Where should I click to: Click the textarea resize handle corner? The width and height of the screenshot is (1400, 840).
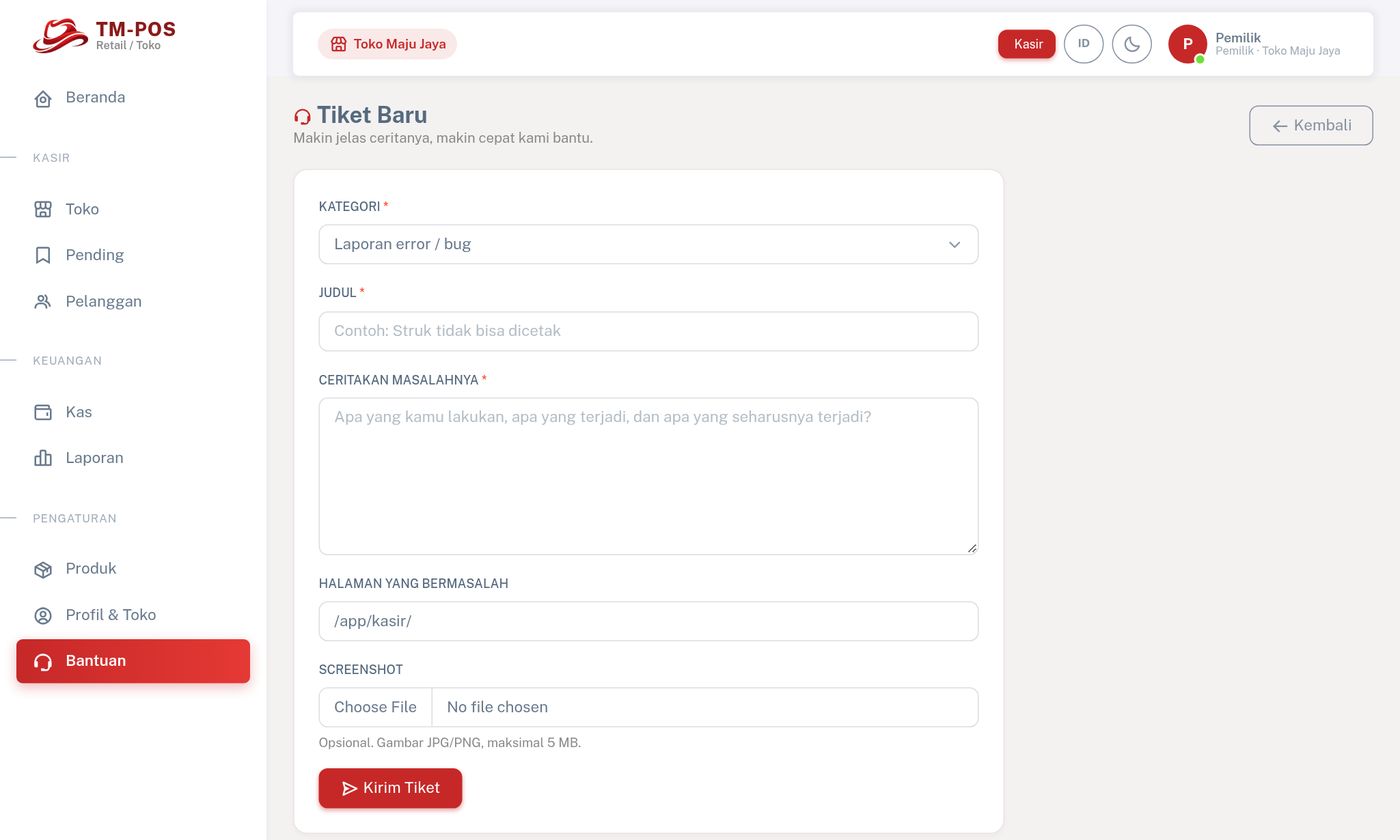click(x=971, y=548)
